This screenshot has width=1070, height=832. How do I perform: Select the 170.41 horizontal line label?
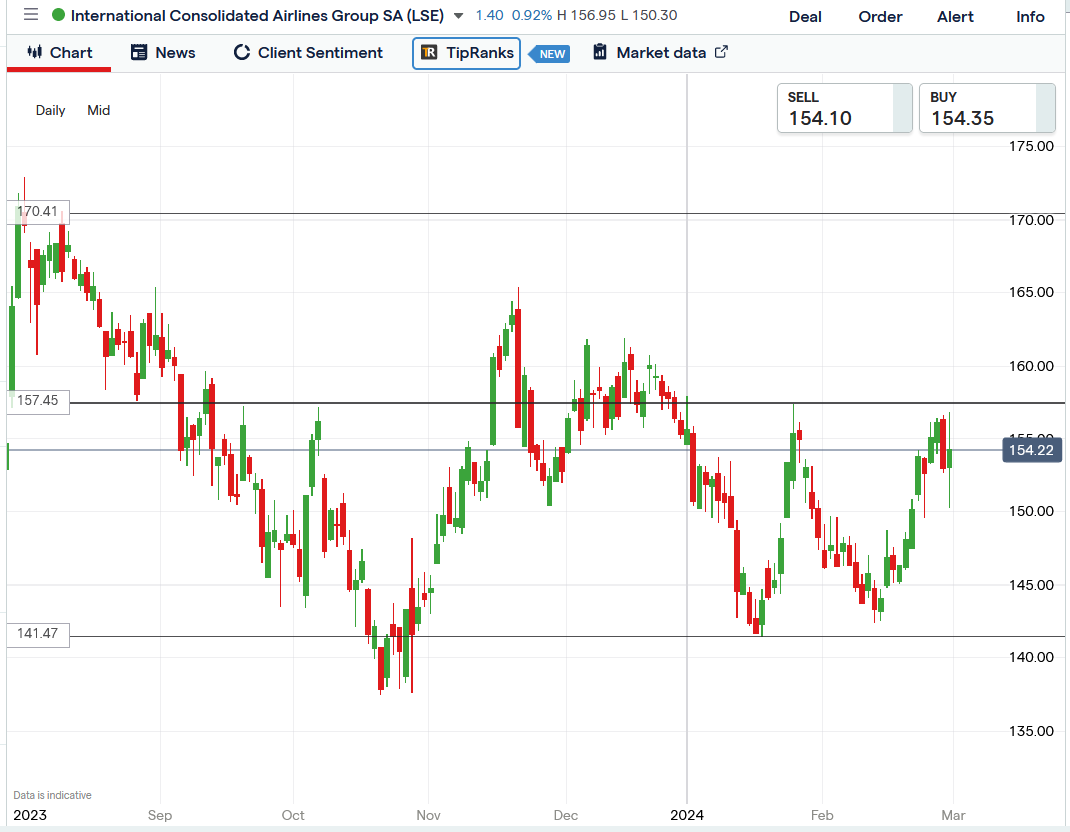(x=38, y=212)
